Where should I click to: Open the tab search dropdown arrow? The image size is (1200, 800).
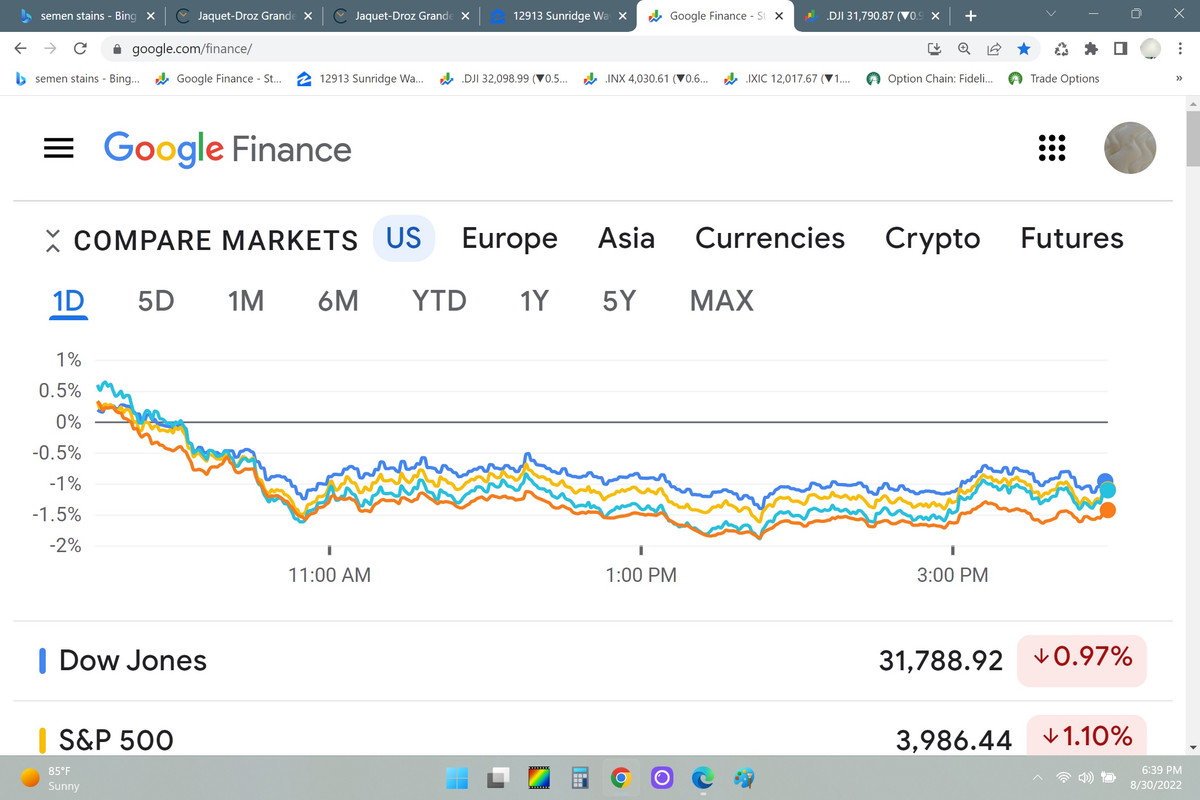(x=1049, y=15)
